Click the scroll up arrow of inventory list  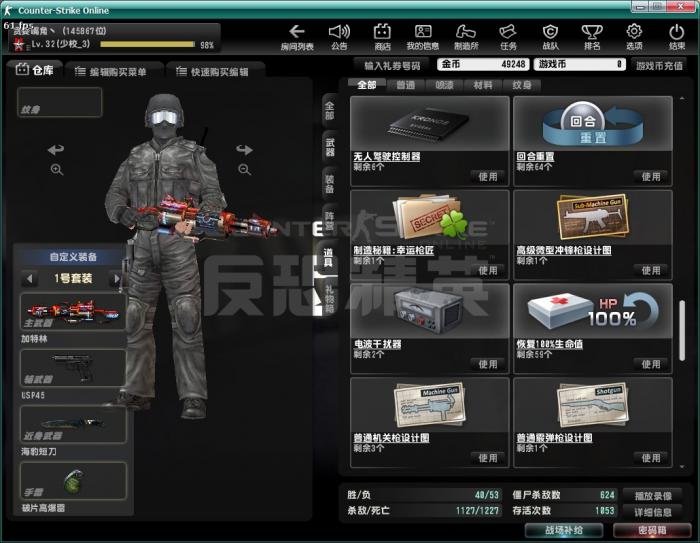point(682,99)
